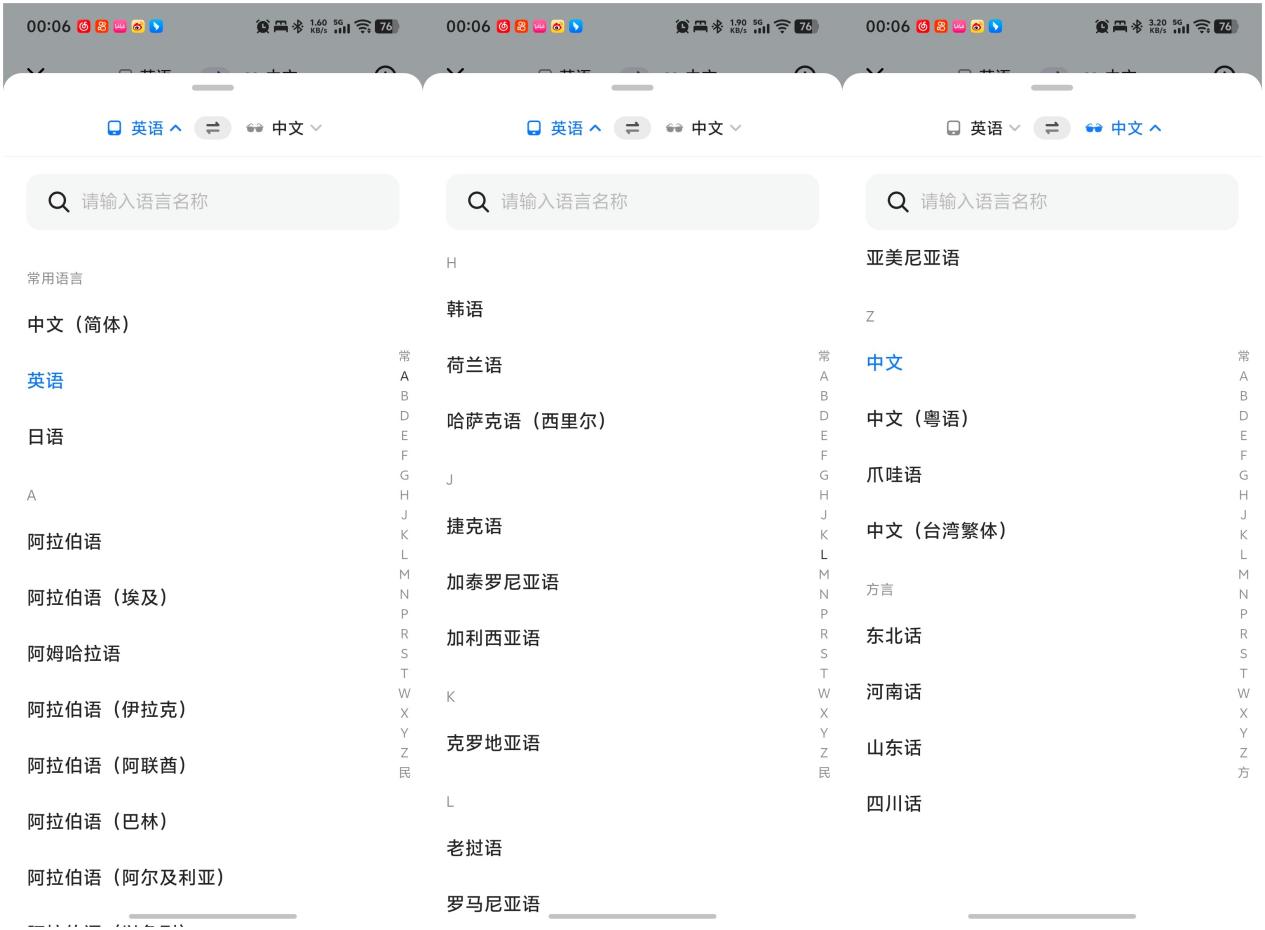Choose 四川话 from the dialect list
This screenshot has width=1265, height=930.
point(894,804)
